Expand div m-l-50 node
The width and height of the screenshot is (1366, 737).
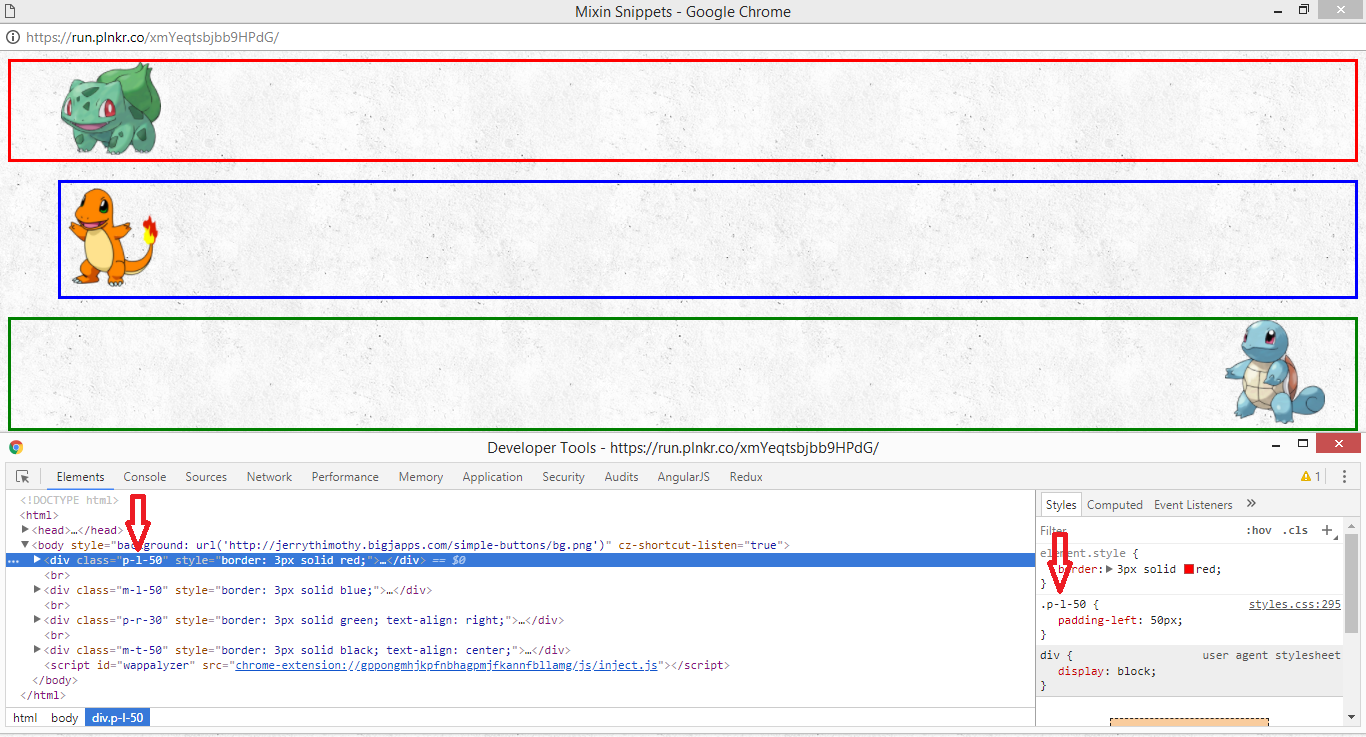pyautogui.click(x=38, y=590)
